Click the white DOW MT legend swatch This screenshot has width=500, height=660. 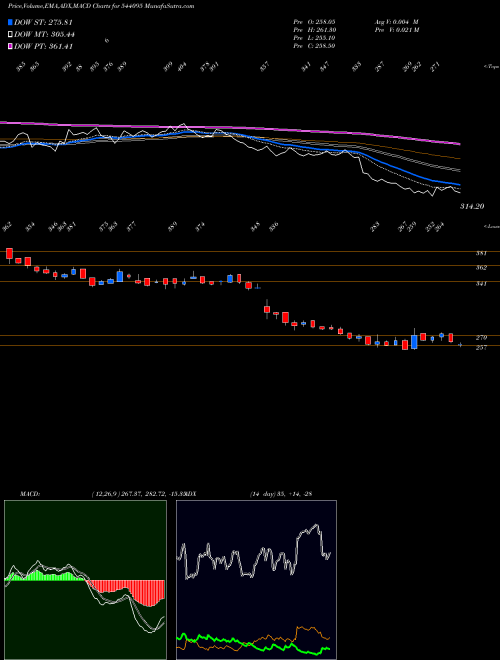click(x=10, y=34)
